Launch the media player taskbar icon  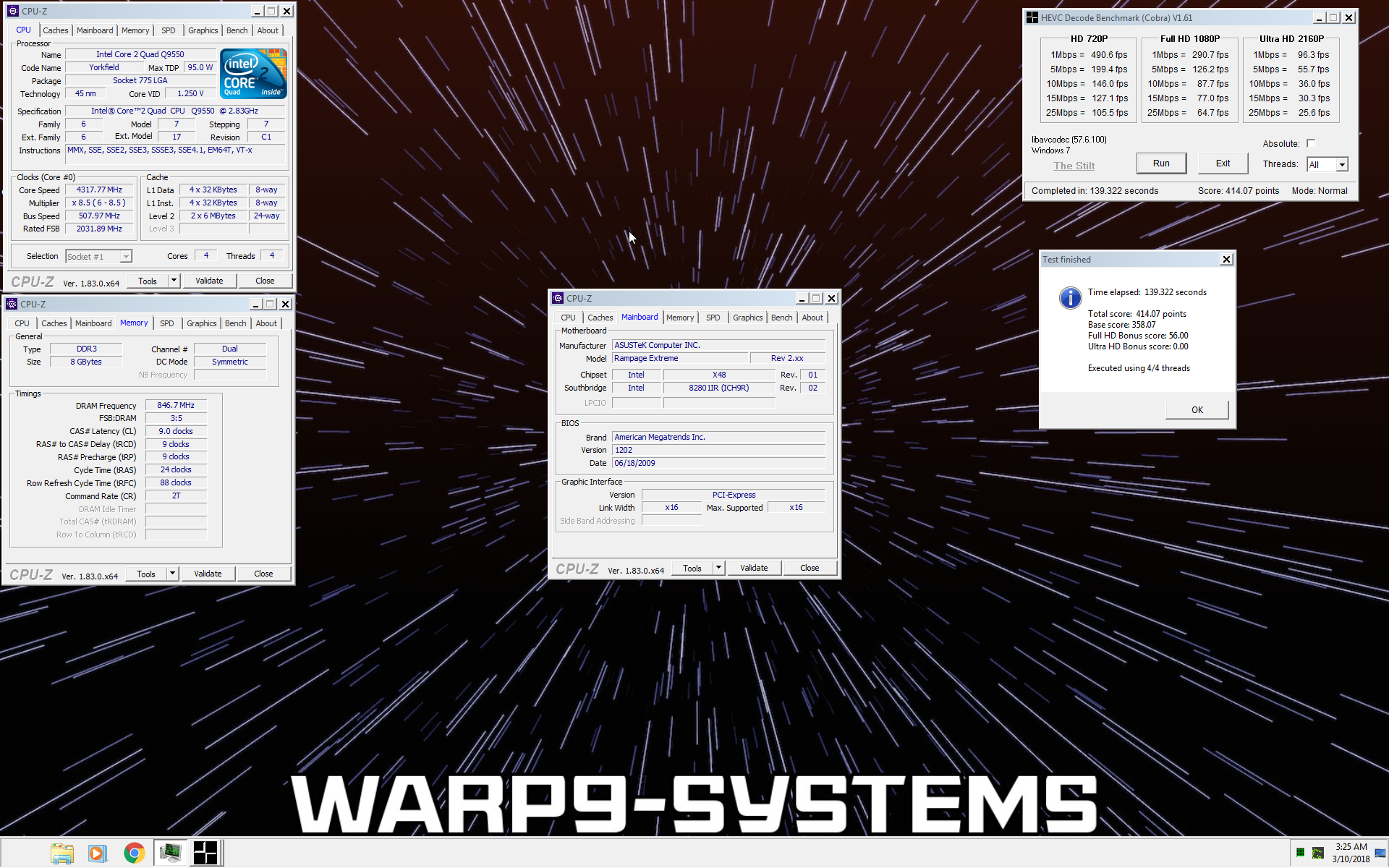click(97, 854)
